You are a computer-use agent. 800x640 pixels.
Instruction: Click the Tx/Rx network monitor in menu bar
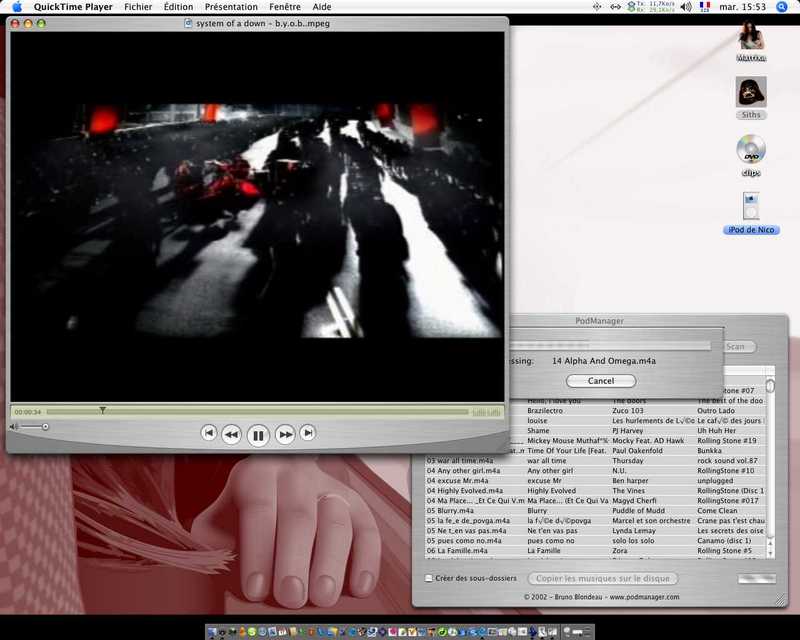coord(651,7)
